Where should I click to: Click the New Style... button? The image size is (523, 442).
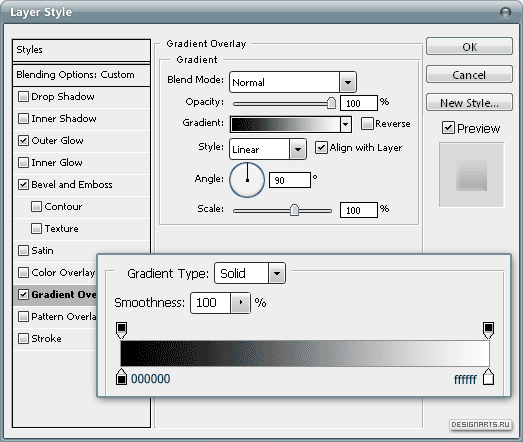[x=469, y=102]
